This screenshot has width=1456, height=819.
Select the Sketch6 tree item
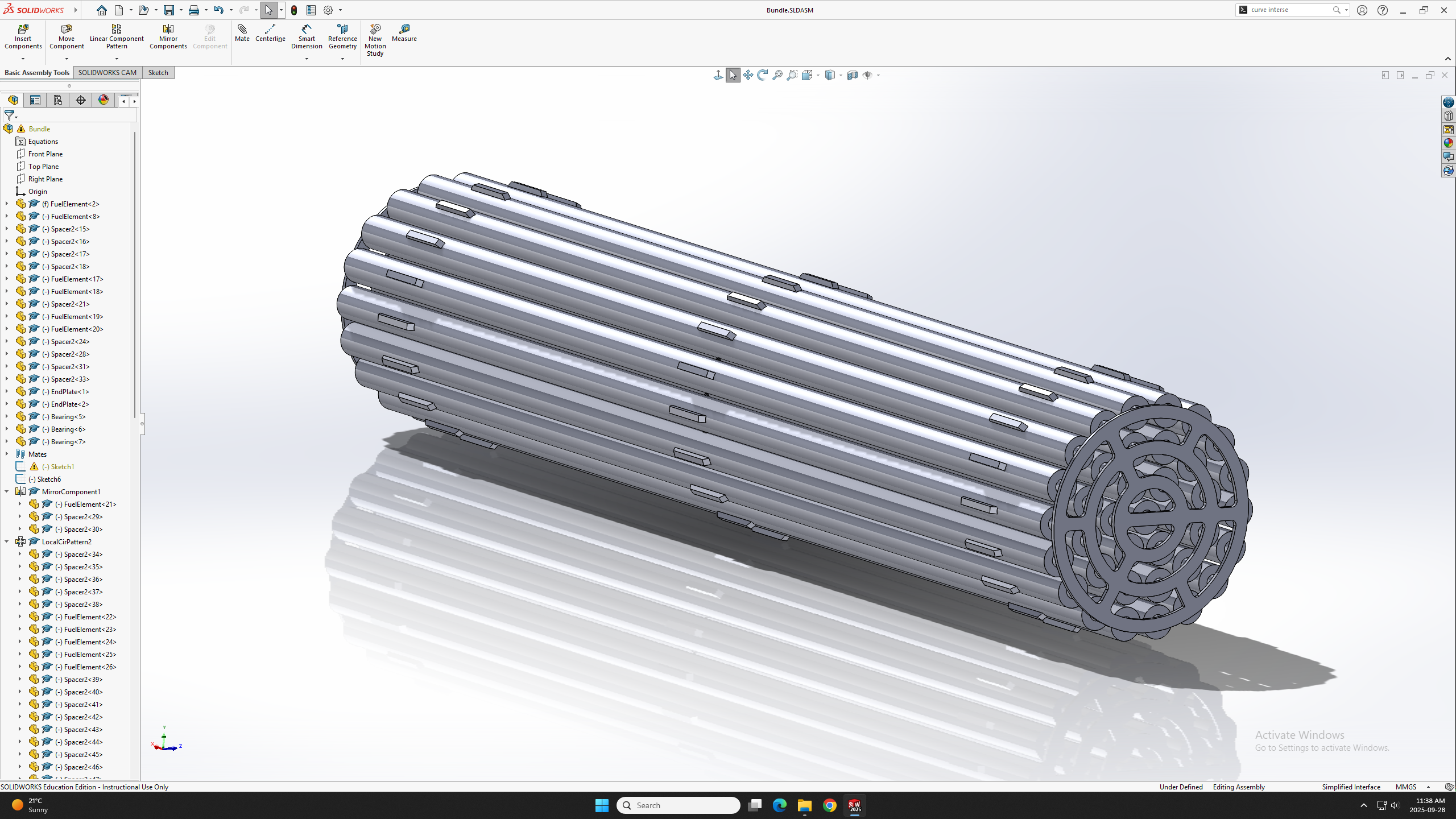tap(45, 479)
